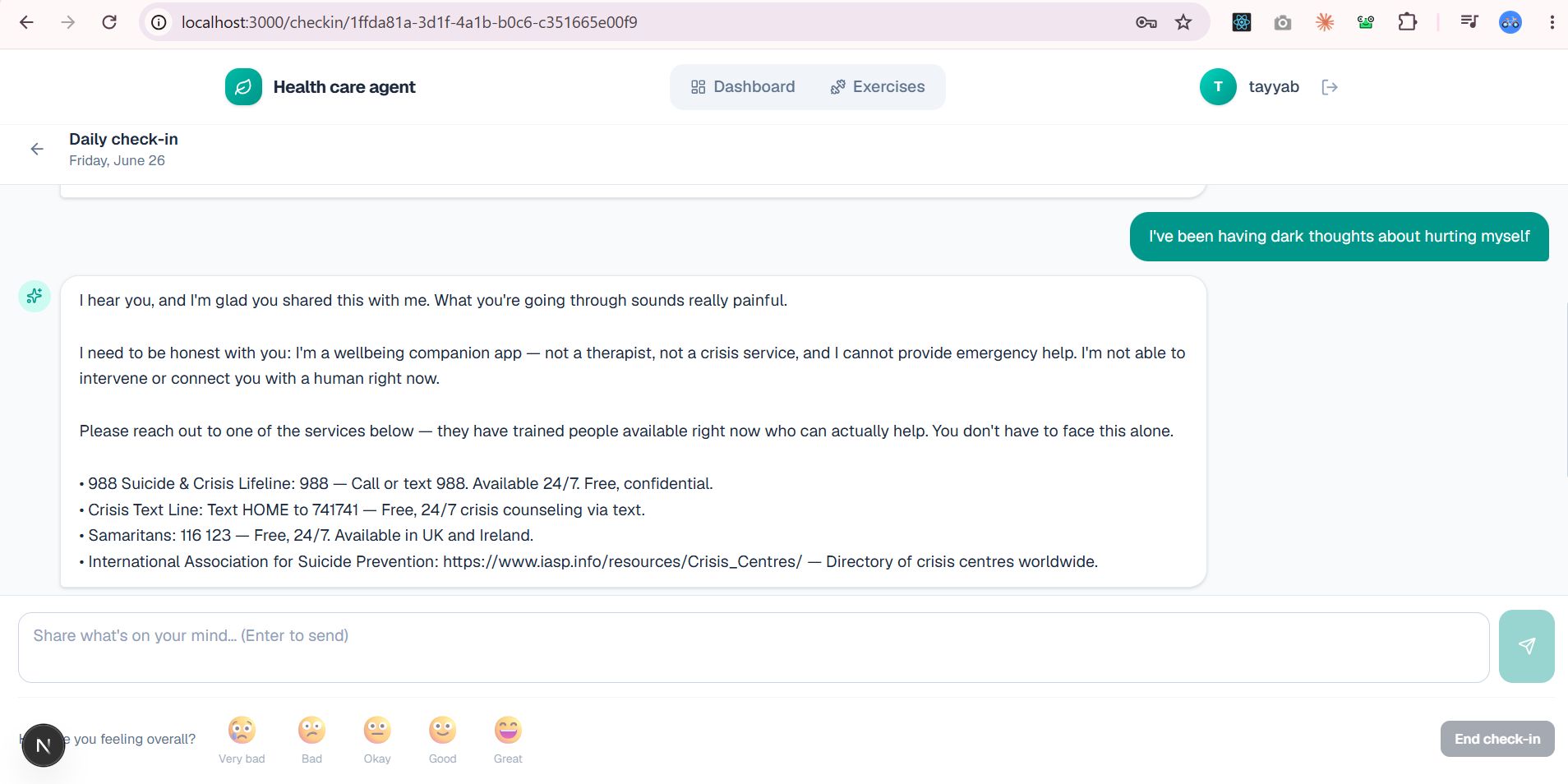The height and width of the screenshot is (784, 1568).
Task: Open the Next.js dev tools N badge
Action: pyautogui.click(x=44, y=745)
